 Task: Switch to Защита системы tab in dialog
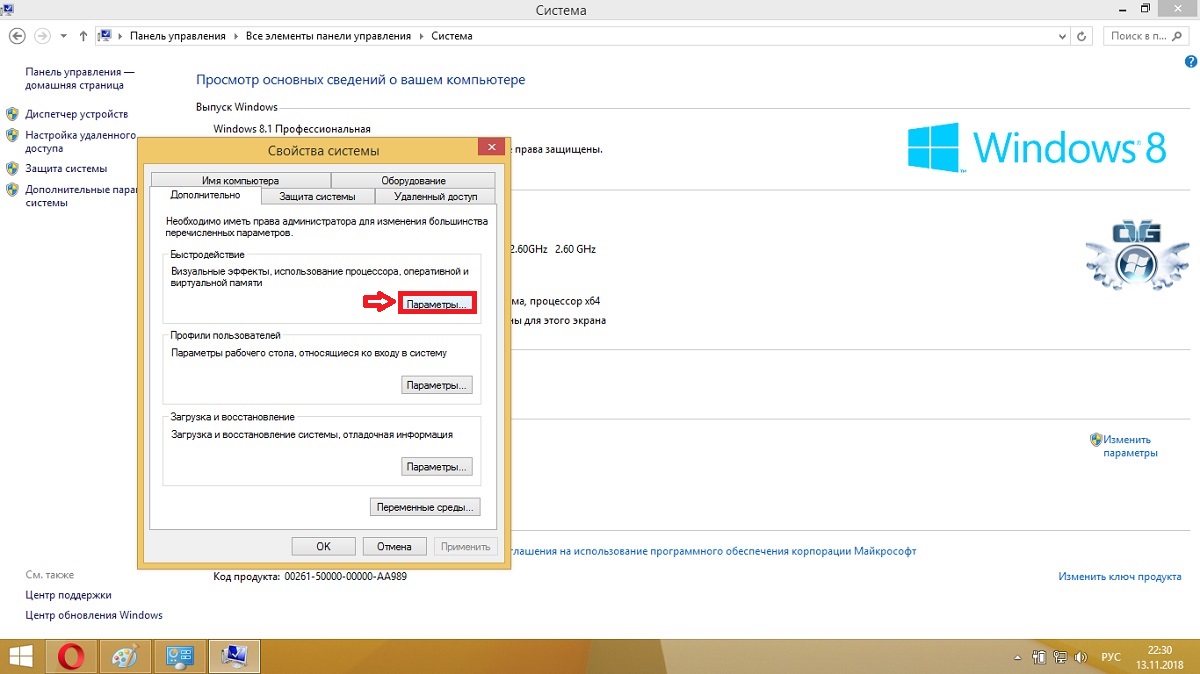(x=317, y=196)
